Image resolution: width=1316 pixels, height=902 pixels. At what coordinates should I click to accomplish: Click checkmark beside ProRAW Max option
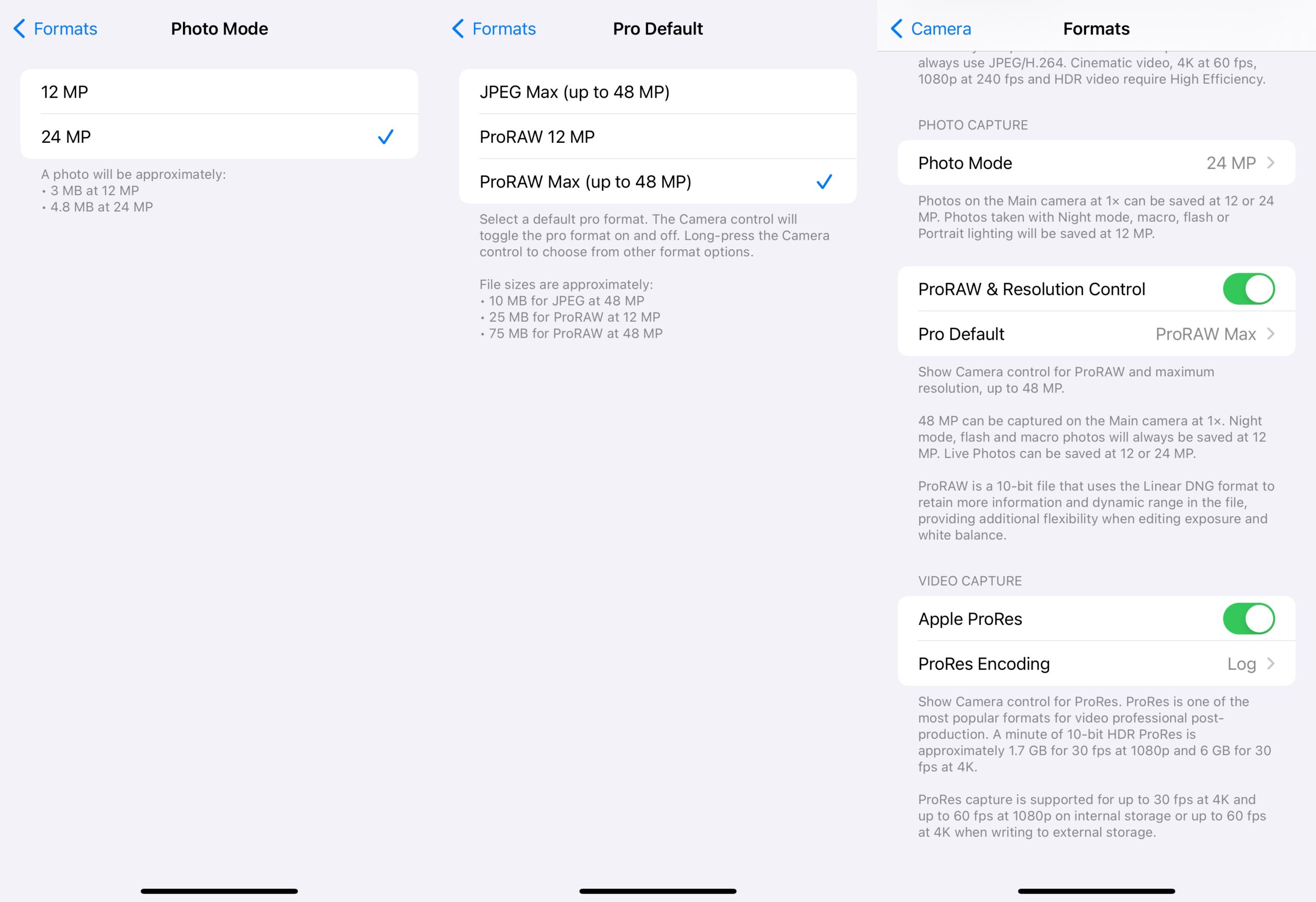824,181
